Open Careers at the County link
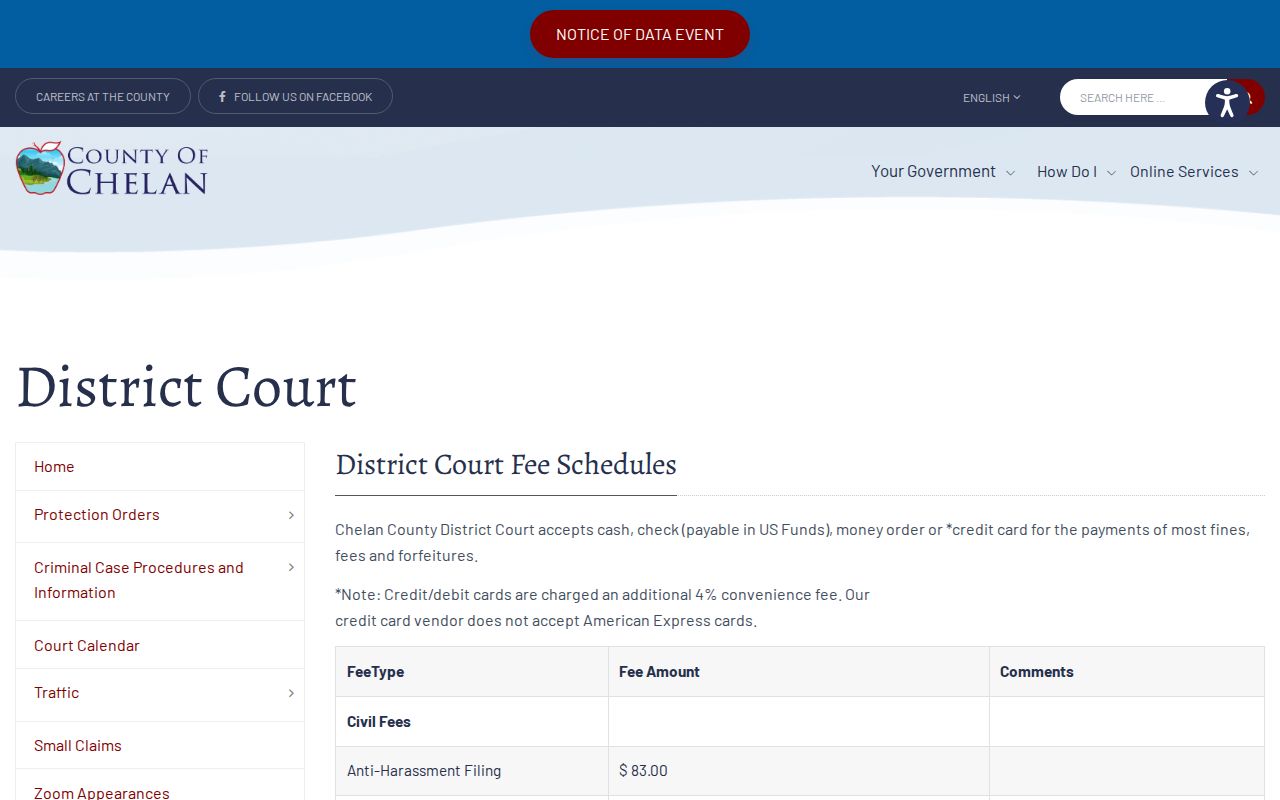The width and height of the screenshot is (1280, 800). click(103, 96)
